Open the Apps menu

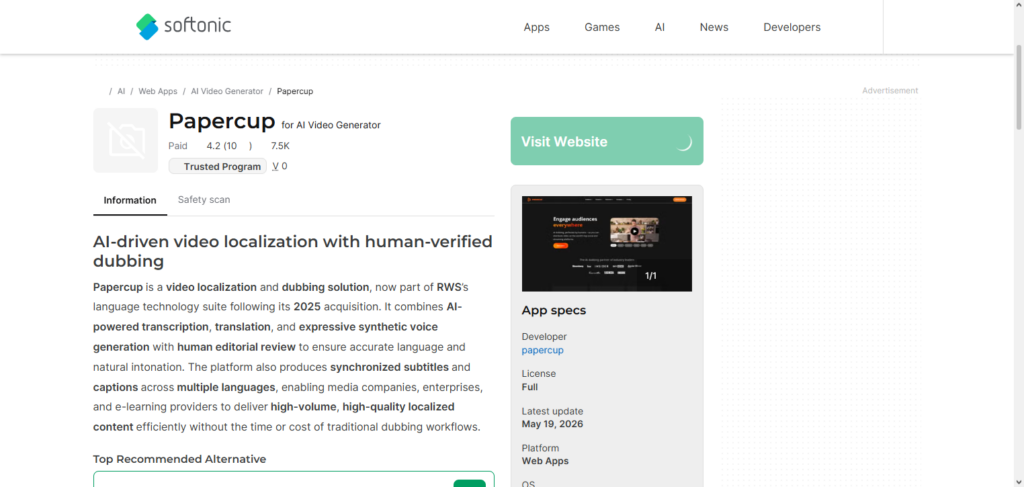click(536, 27)
